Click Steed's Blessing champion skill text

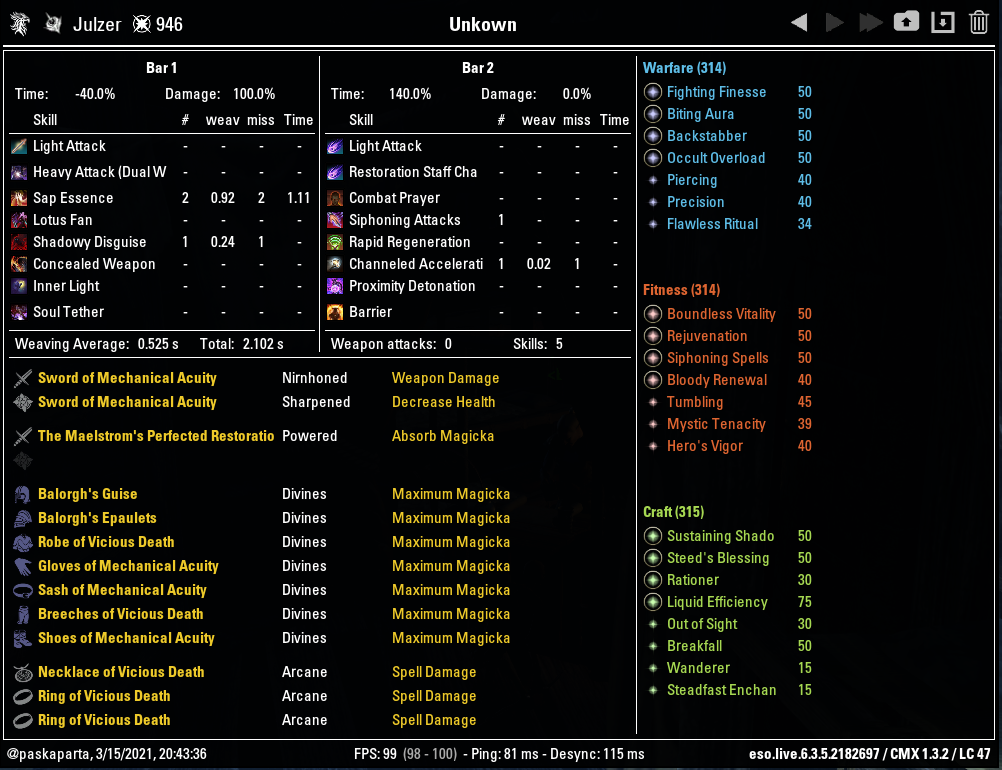[718, 558]
